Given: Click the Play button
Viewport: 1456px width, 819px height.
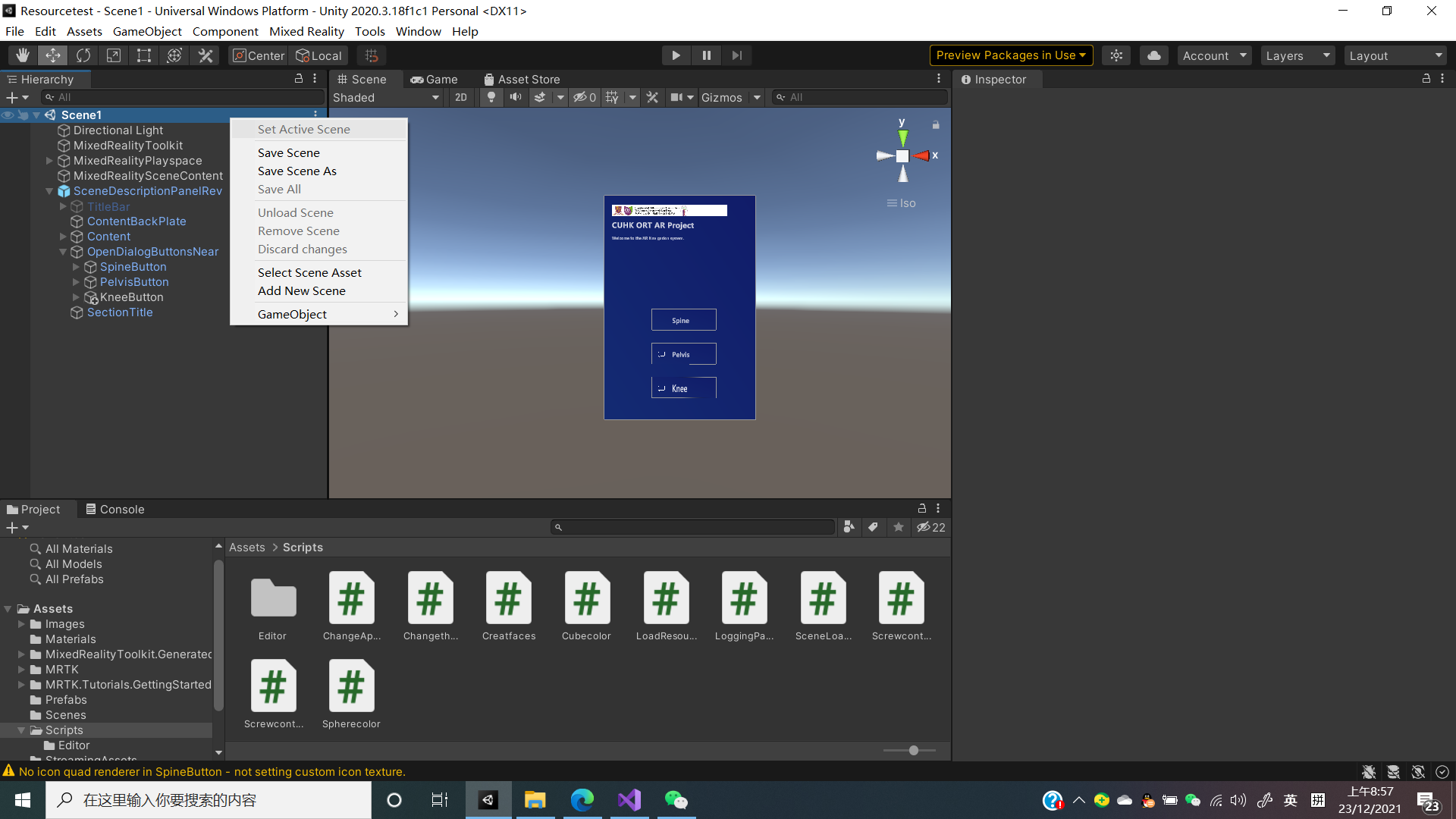Looking at the screenshot, I should click(676, 55).
